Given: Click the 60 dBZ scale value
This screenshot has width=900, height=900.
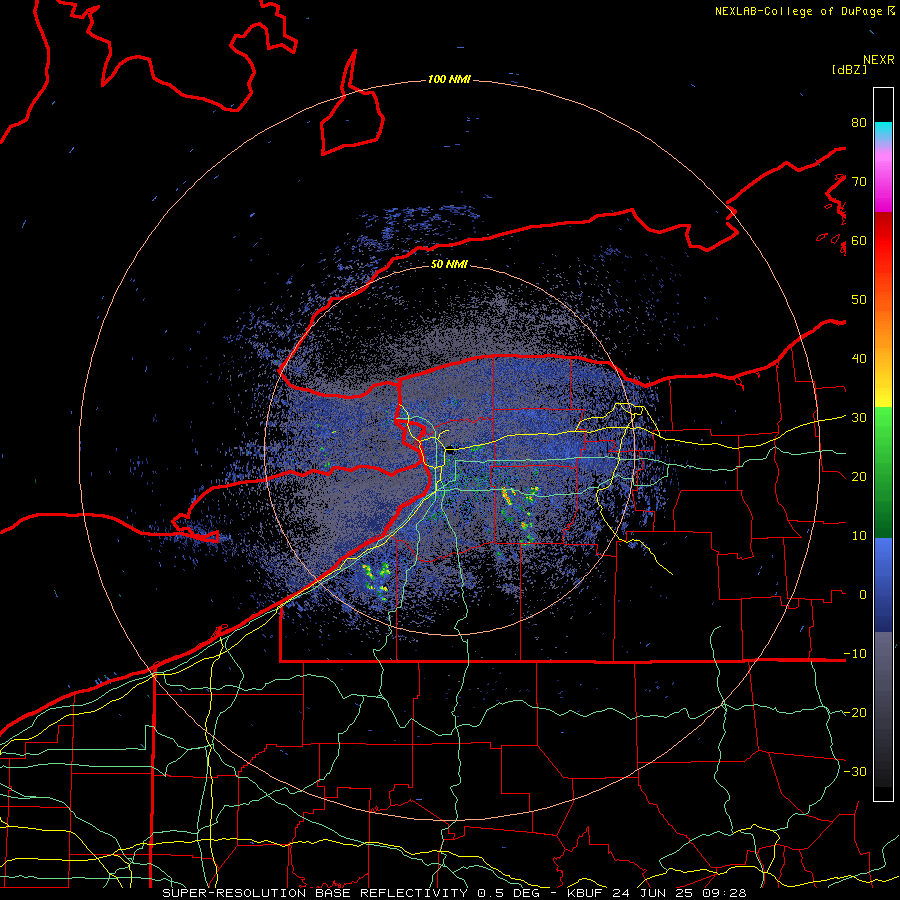Looking at the screenshot, I should [859, 241].
